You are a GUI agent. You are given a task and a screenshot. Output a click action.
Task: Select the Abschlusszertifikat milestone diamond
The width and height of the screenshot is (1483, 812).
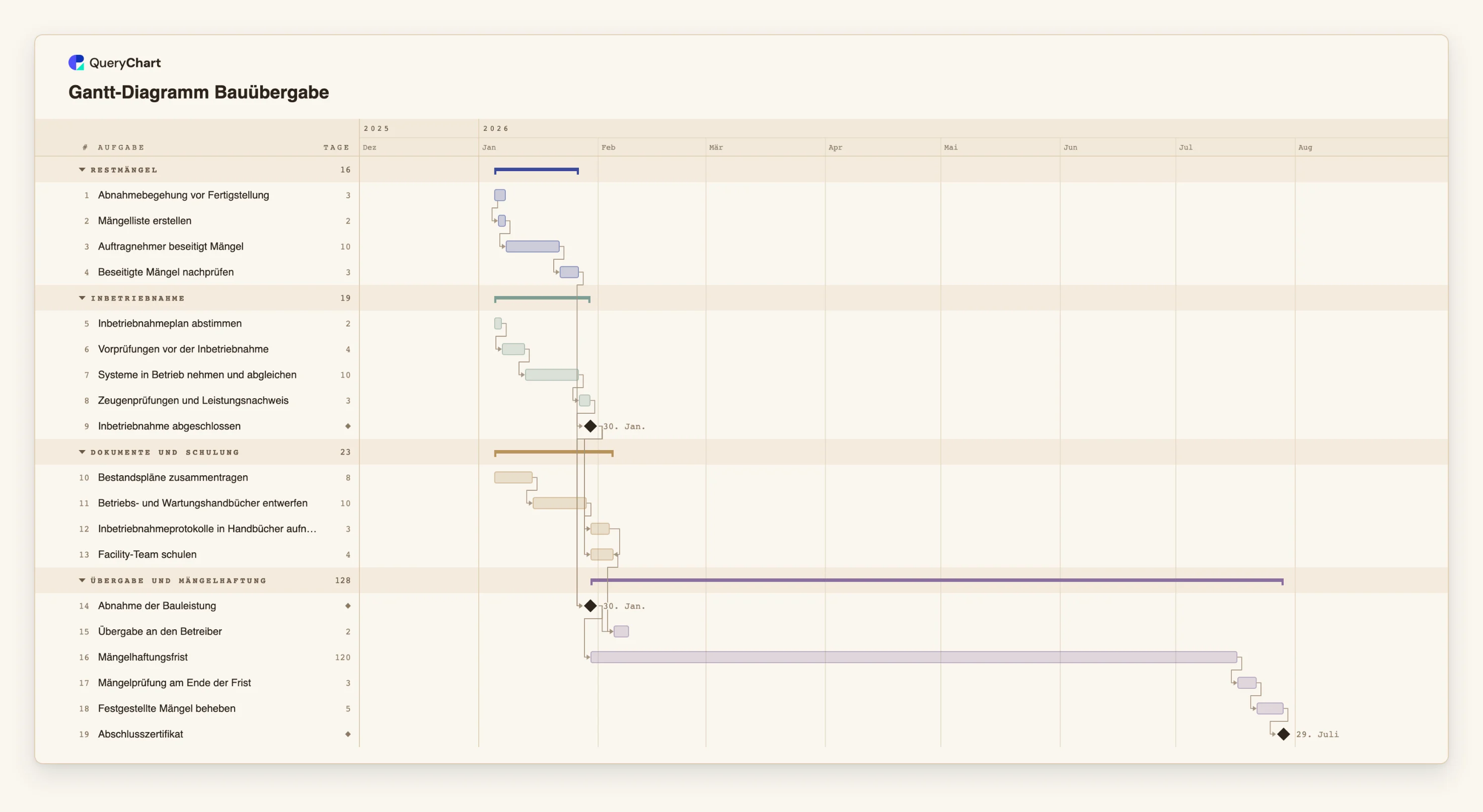[1283, 734]
